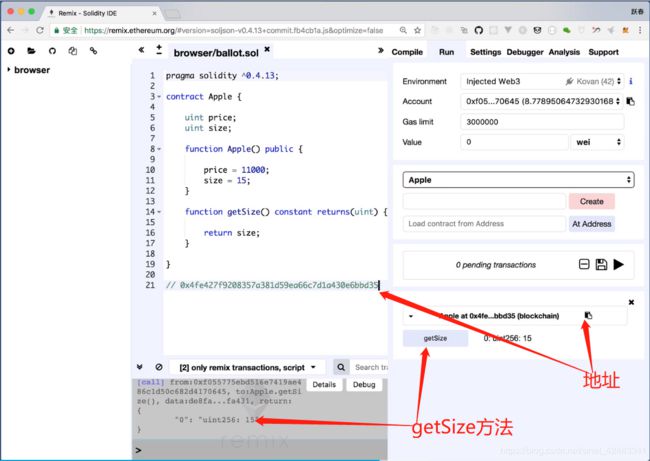Collapse the left file panel with double chevron

pyautogui.click(x=141, y=50)
